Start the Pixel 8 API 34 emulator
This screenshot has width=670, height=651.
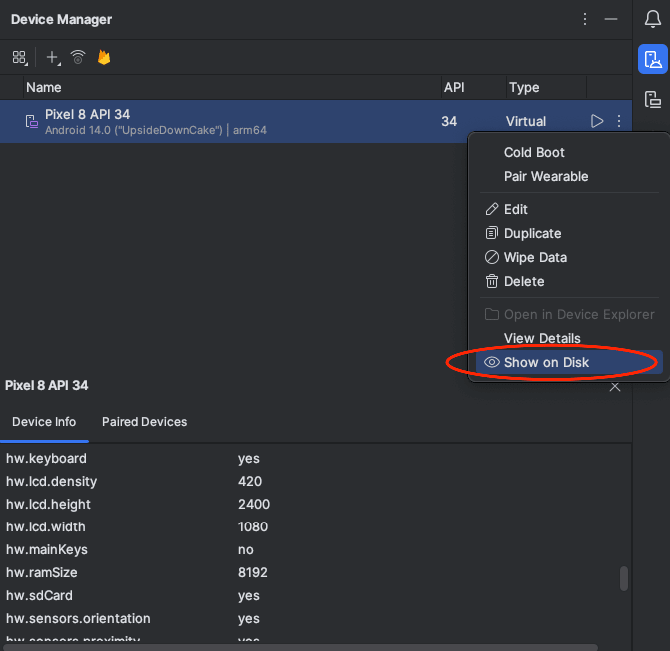click(597, 121)
